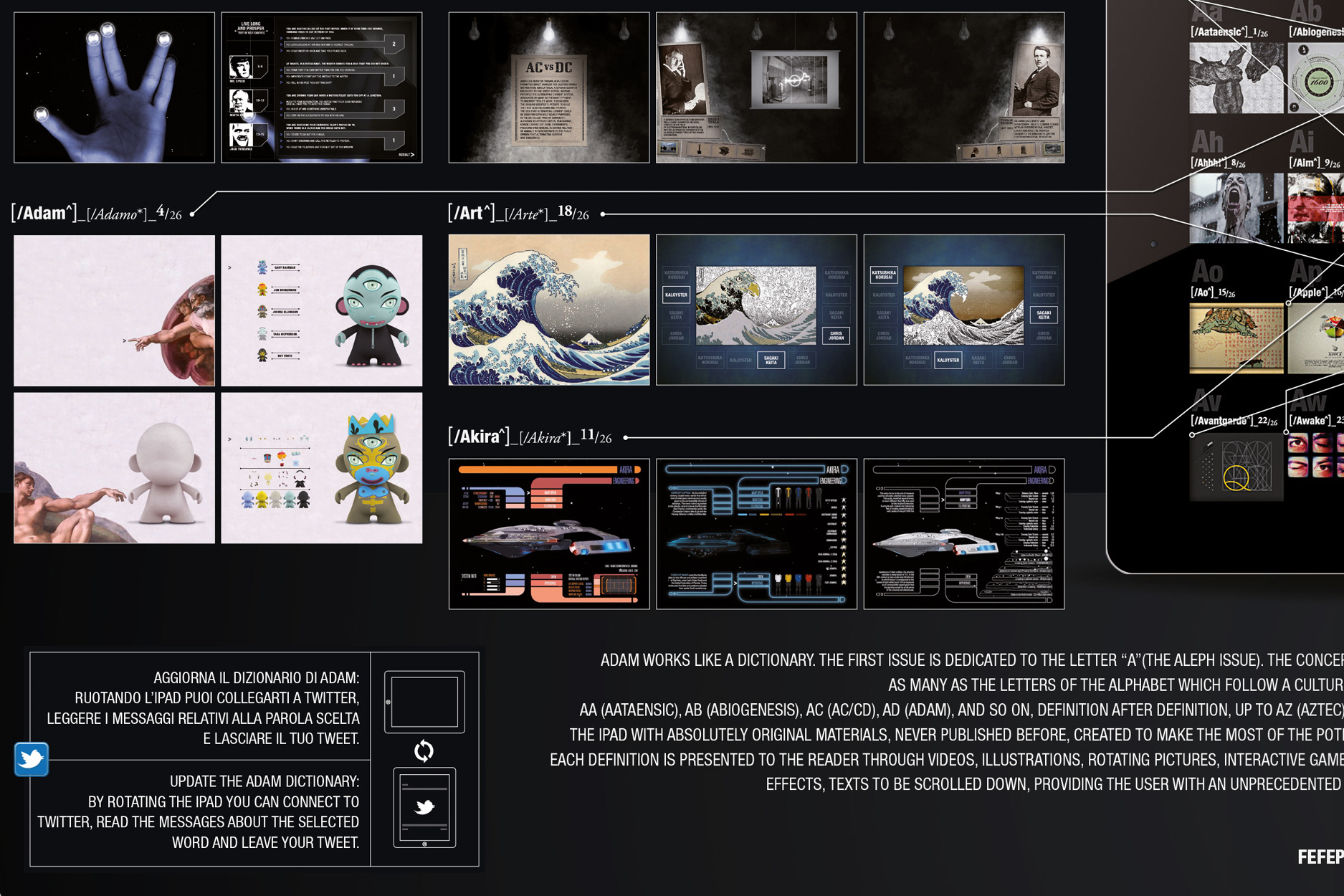Click the landscape iPad outline icon
1344x896 pixels.
coord(424,702)
